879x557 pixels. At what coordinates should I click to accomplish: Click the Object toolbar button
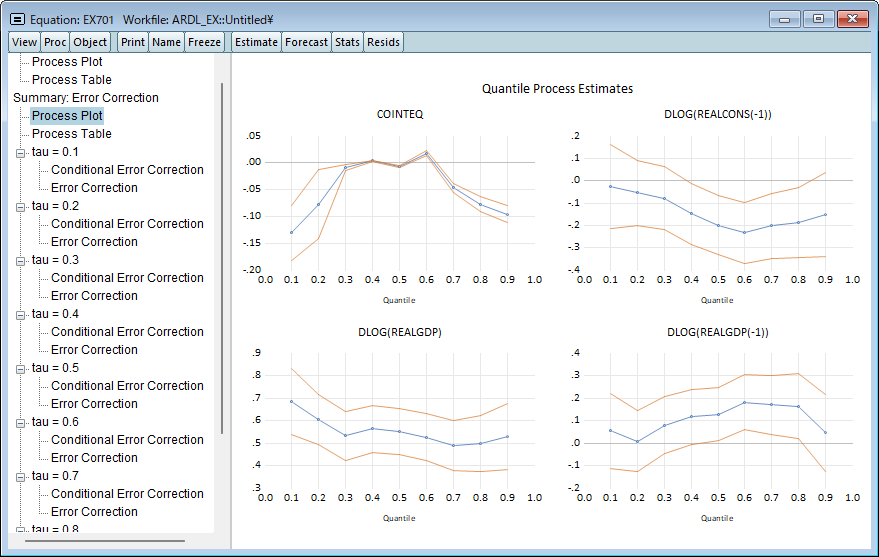pyautogui.click(x=90, y=42)
